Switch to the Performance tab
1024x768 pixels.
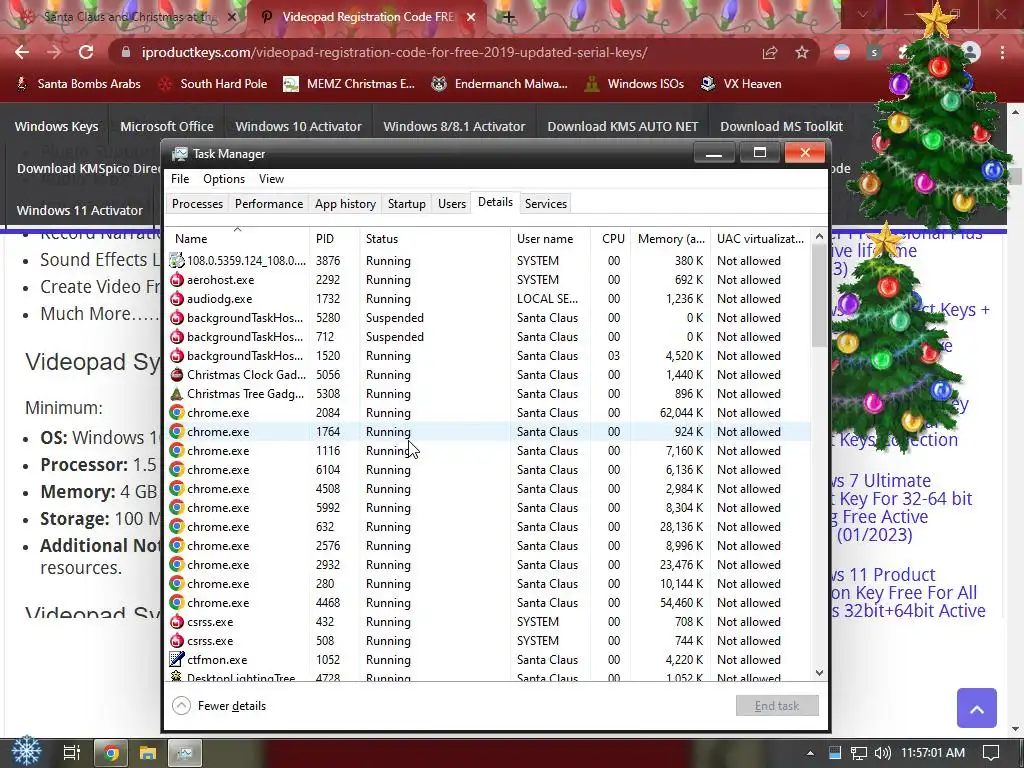(x=269, y=204)
